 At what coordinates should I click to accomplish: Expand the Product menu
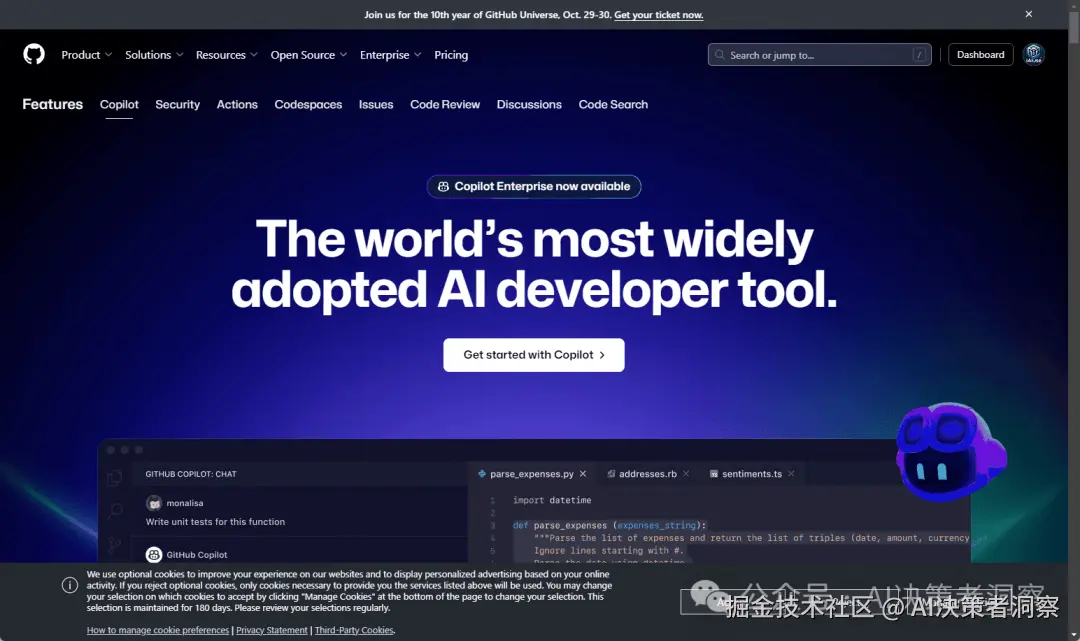(x=87, y=55)
